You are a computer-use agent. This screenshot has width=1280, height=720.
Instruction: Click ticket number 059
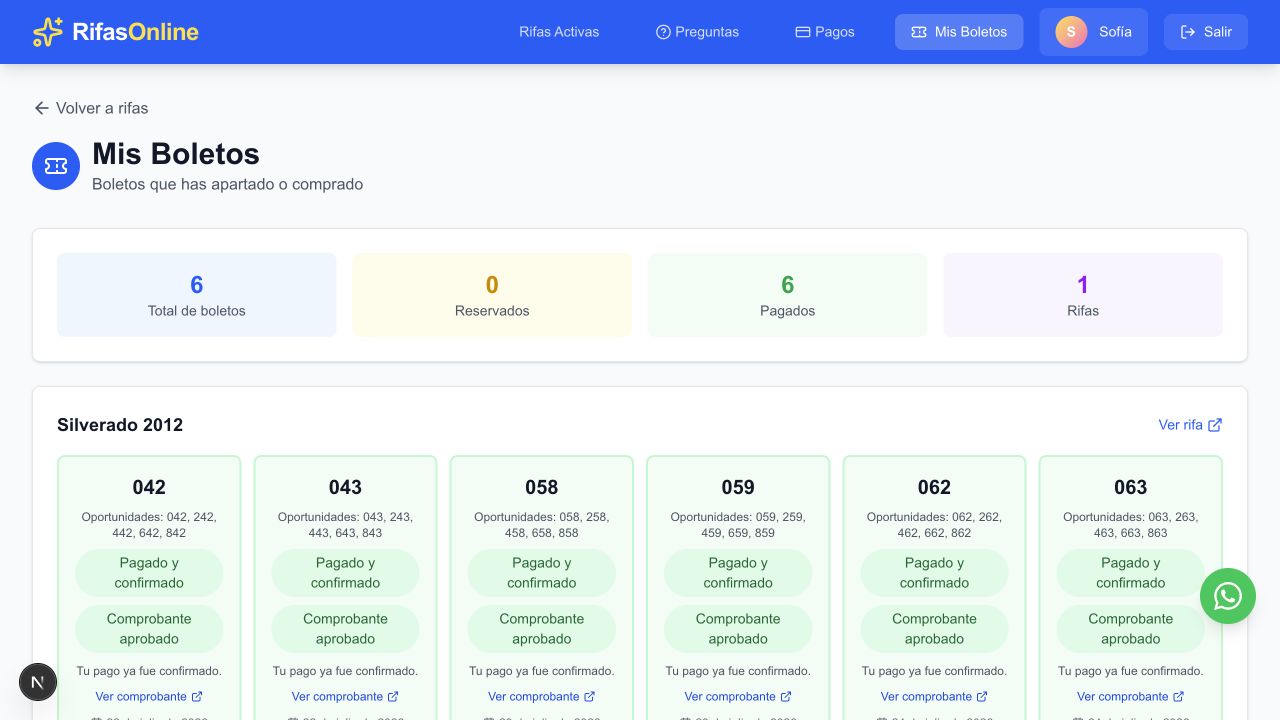tap(738, 487)
